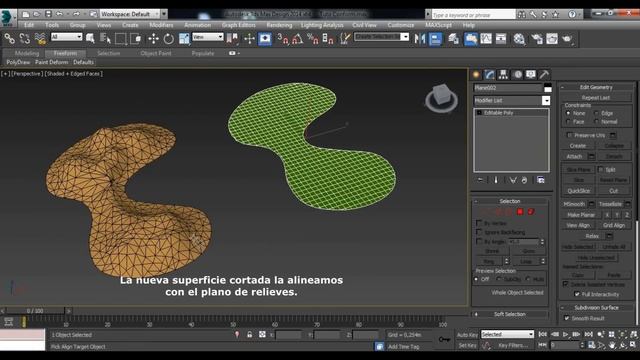Open the Modifiers menu
This screenshot has width=640, height=360.
point(161,25)
